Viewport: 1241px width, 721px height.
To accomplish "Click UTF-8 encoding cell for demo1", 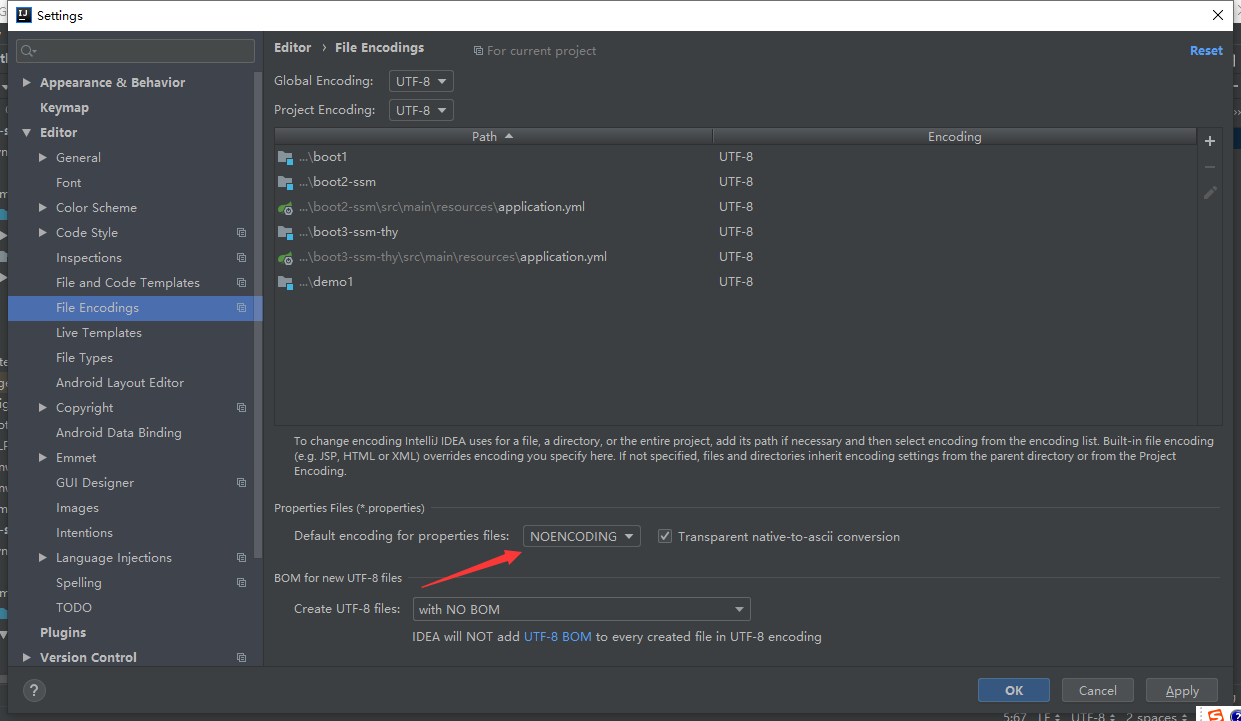I will 736,282.
